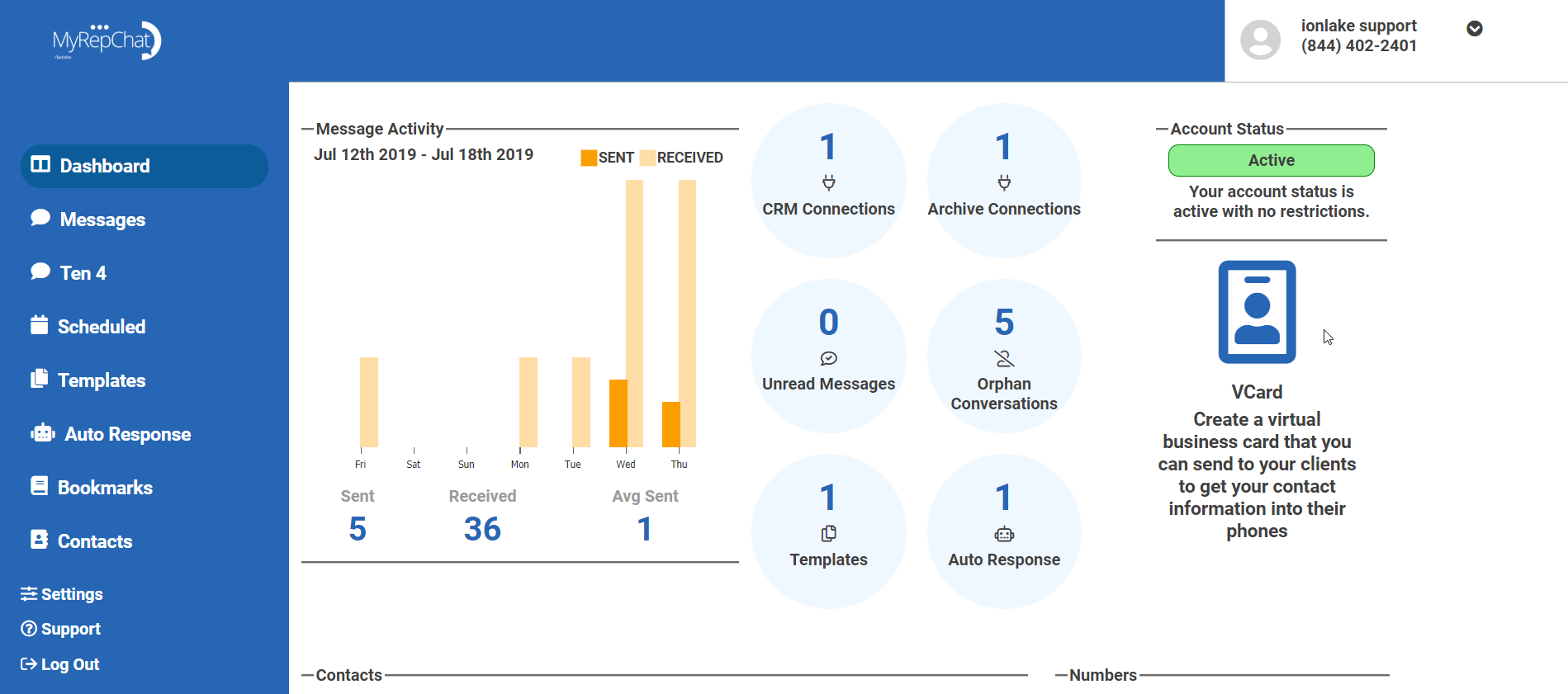Click the Archive Connections plug icon
This screenshot has height=694, width=1568.
(1003, 182)
